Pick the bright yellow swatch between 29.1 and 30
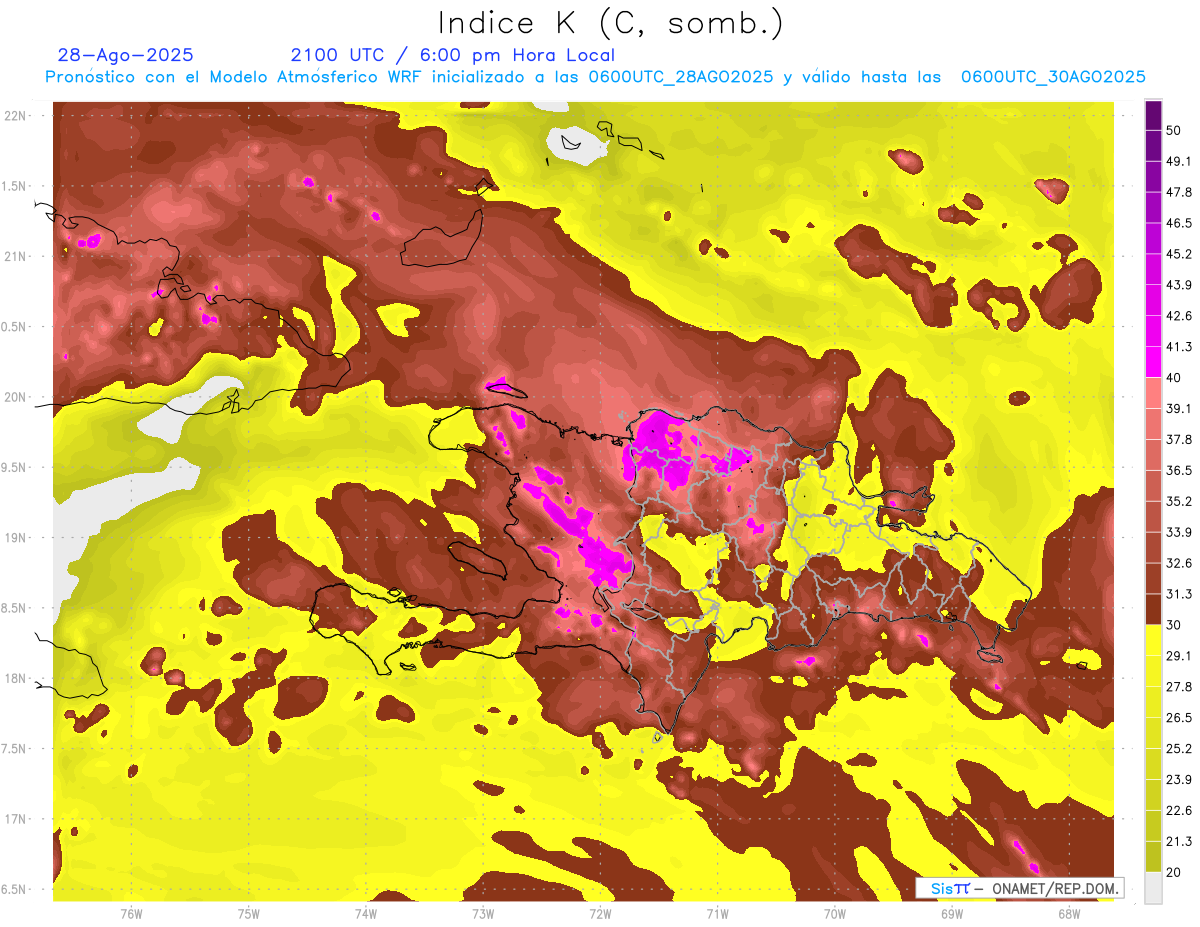1200x927 pixels. [x=1153, y=641]
